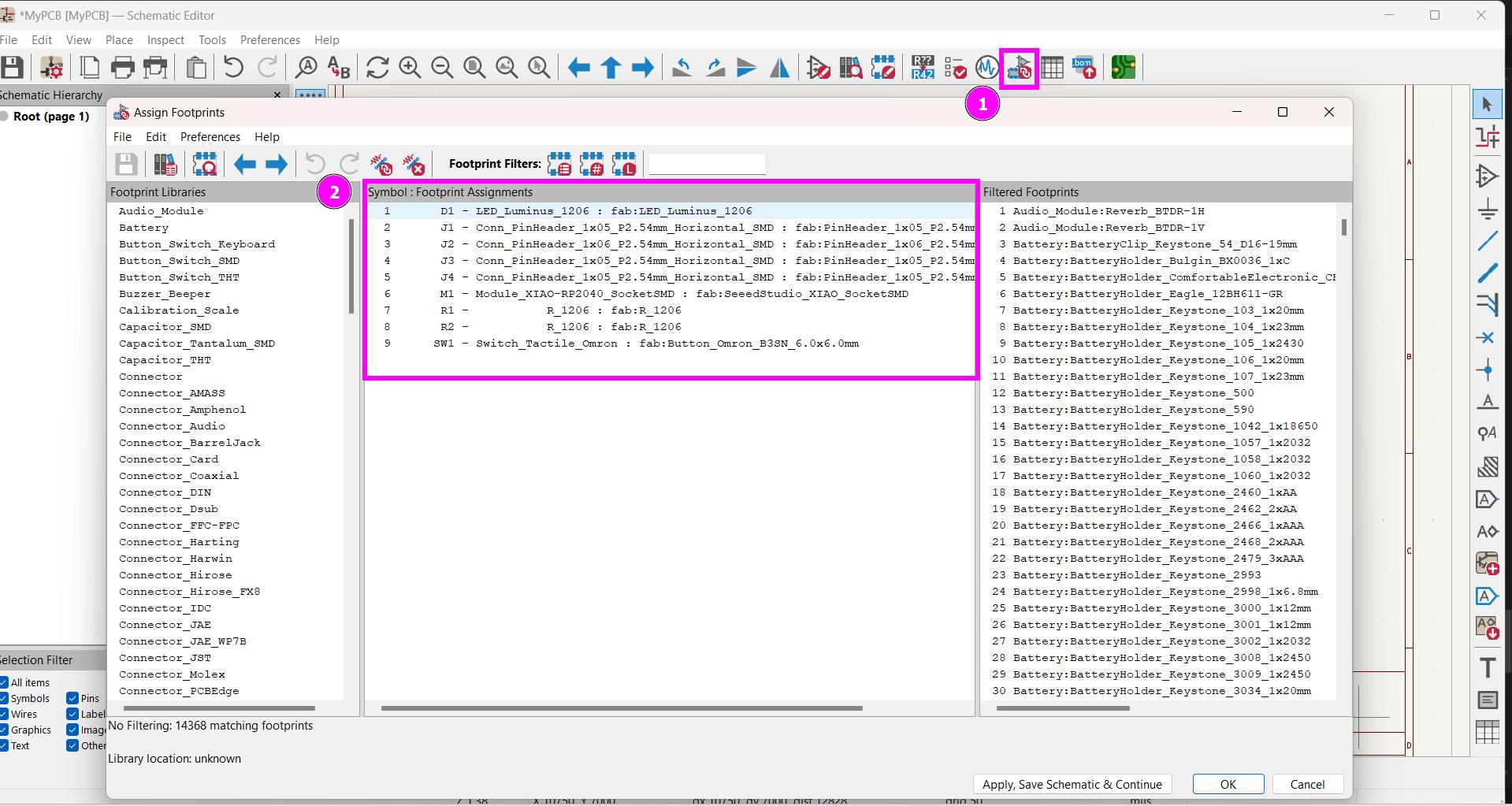The width and height of the screenshot is (1512, 806).
Task: Cancel the Assign Footprints dialog
Action: 1307,784
